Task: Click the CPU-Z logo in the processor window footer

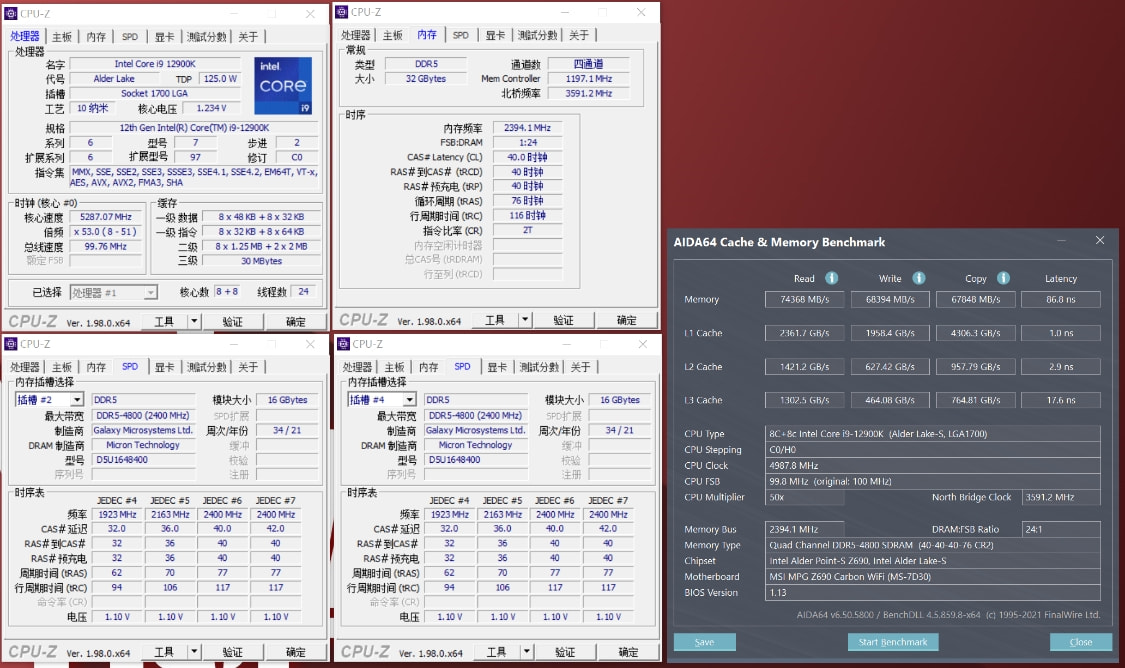Action: [34, 320]
